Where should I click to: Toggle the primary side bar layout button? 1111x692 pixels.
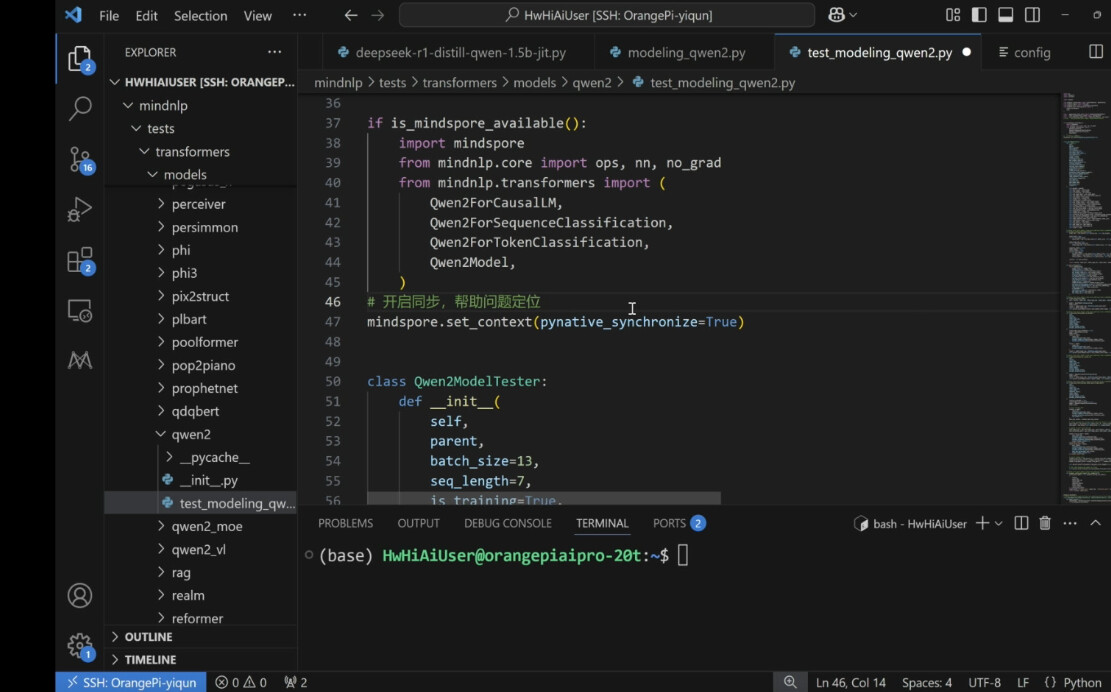(979, 15)
